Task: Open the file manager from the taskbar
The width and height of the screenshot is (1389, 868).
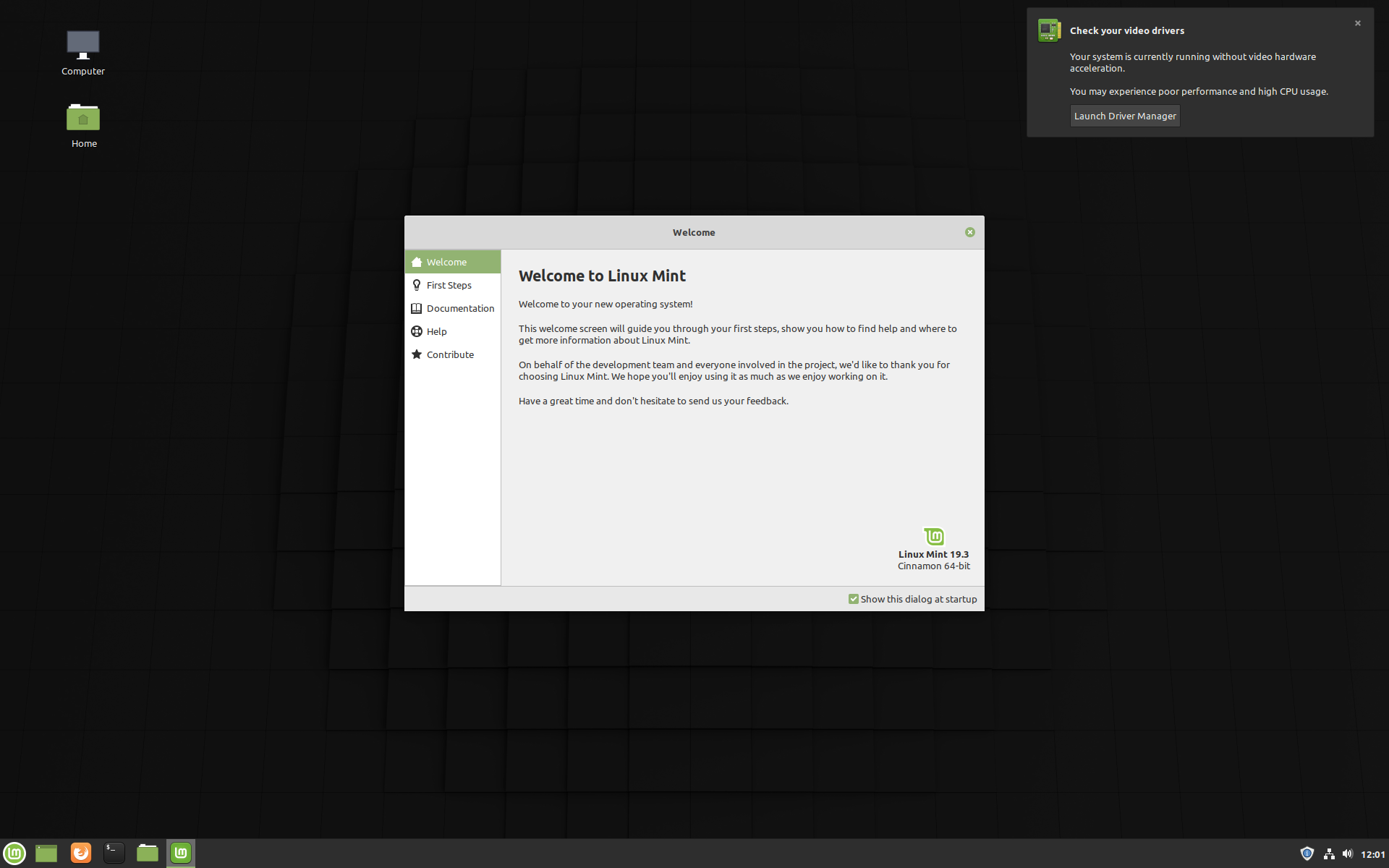Action: coord(147,853)
